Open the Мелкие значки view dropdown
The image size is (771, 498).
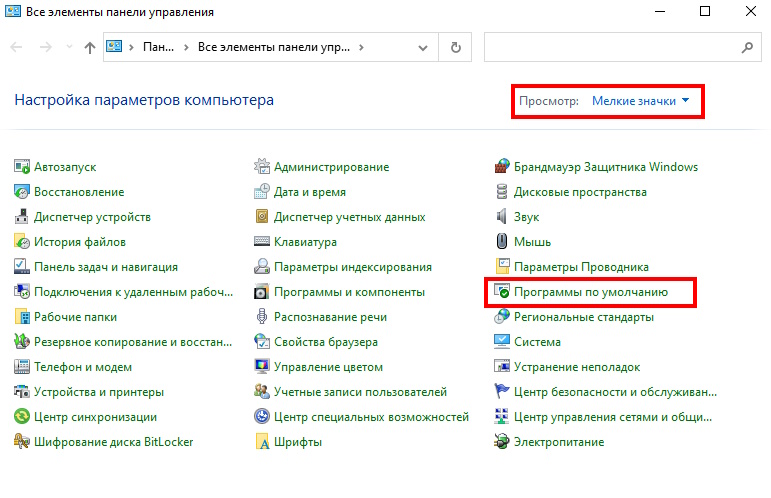(x=640, y=101)
